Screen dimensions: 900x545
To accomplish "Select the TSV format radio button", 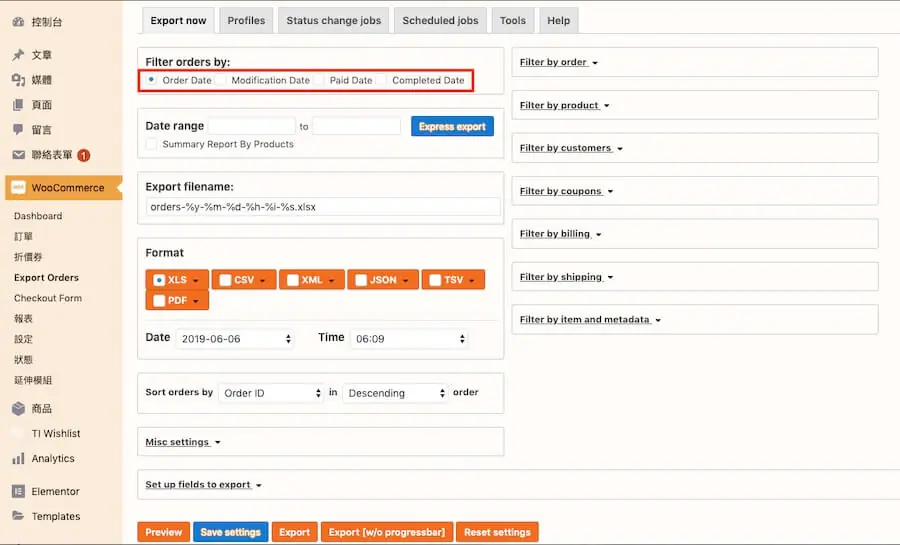I will click(435, 280).
